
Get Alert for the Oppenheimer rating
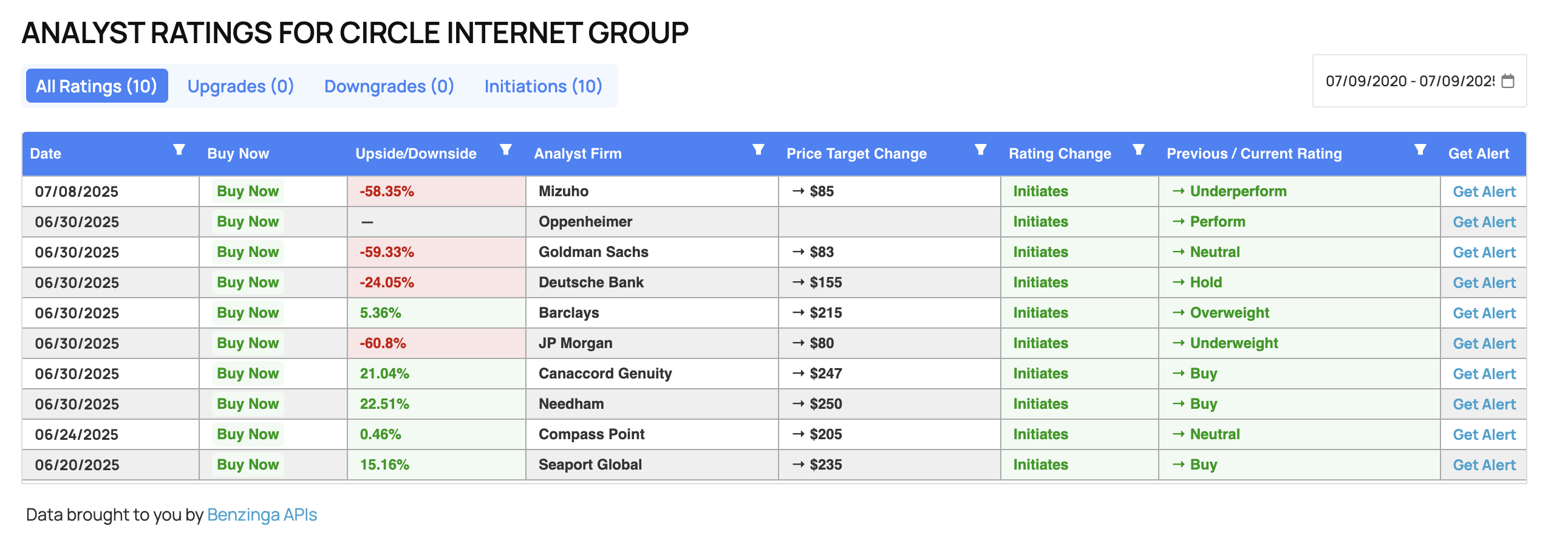coord(1484,222)
